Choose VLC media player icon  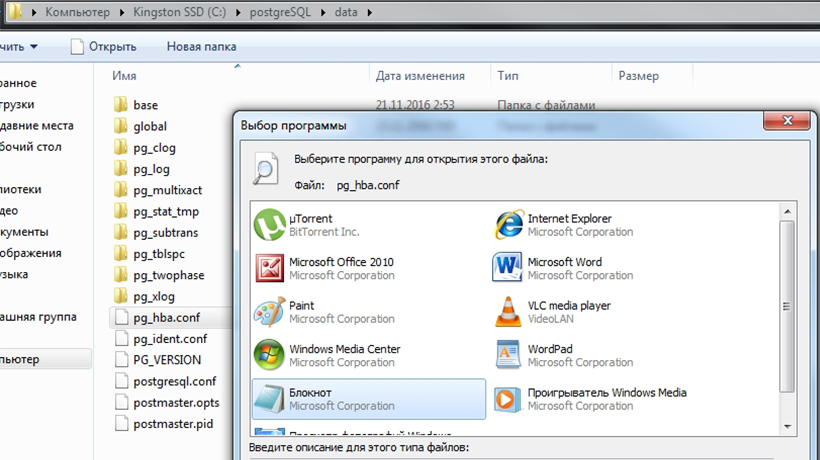pos(508,312)
